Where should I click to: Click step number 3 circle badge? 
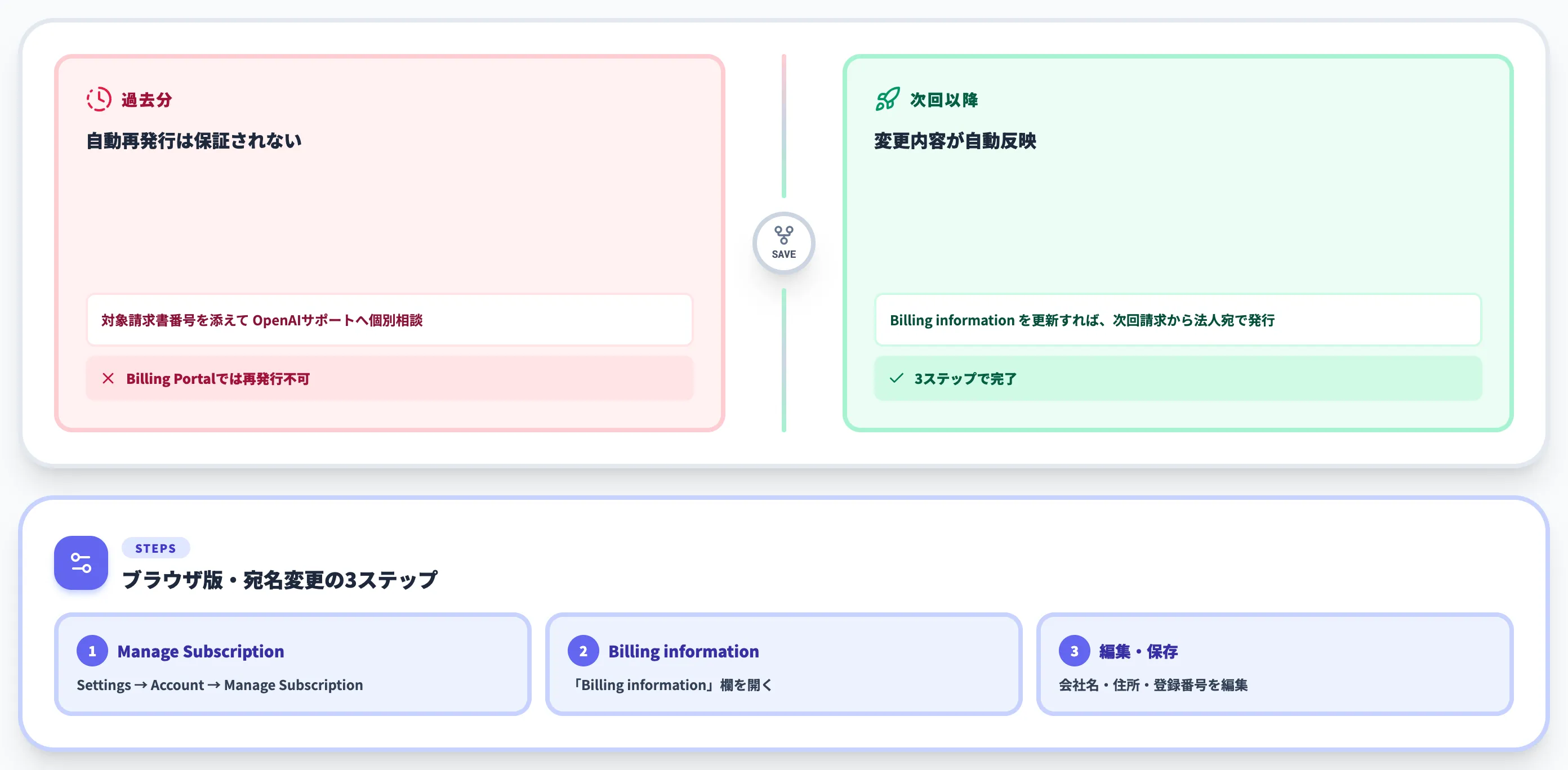coord(1075,651)
